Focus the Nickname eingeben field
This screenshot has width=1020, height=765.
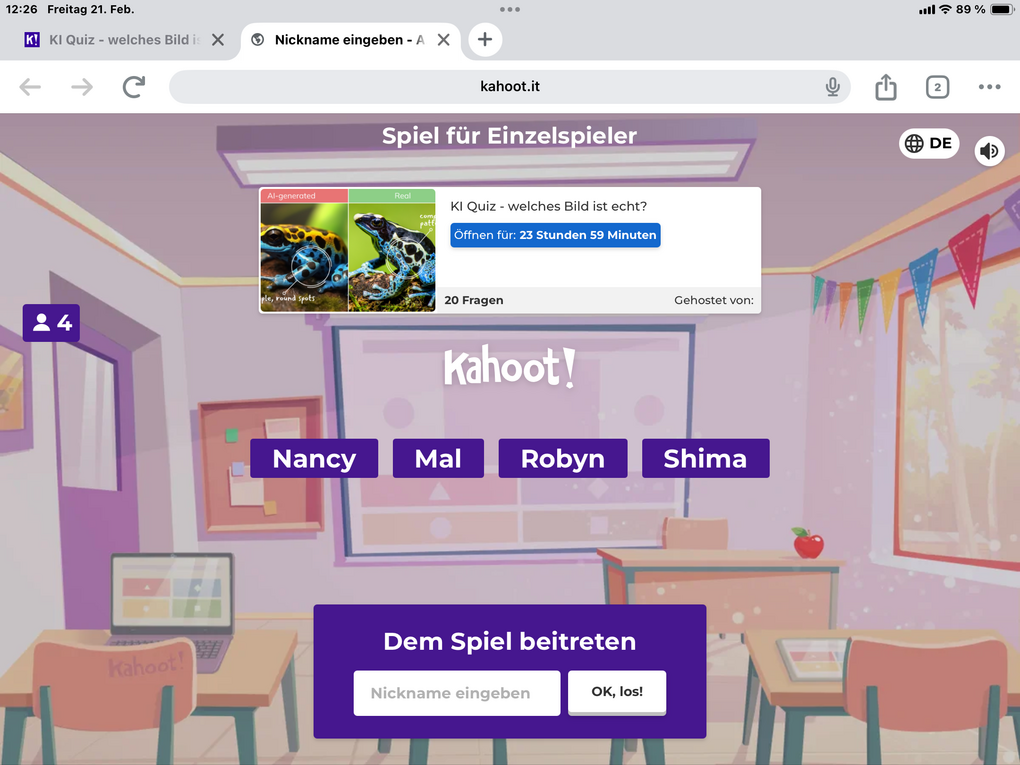(x=457, y=693)
